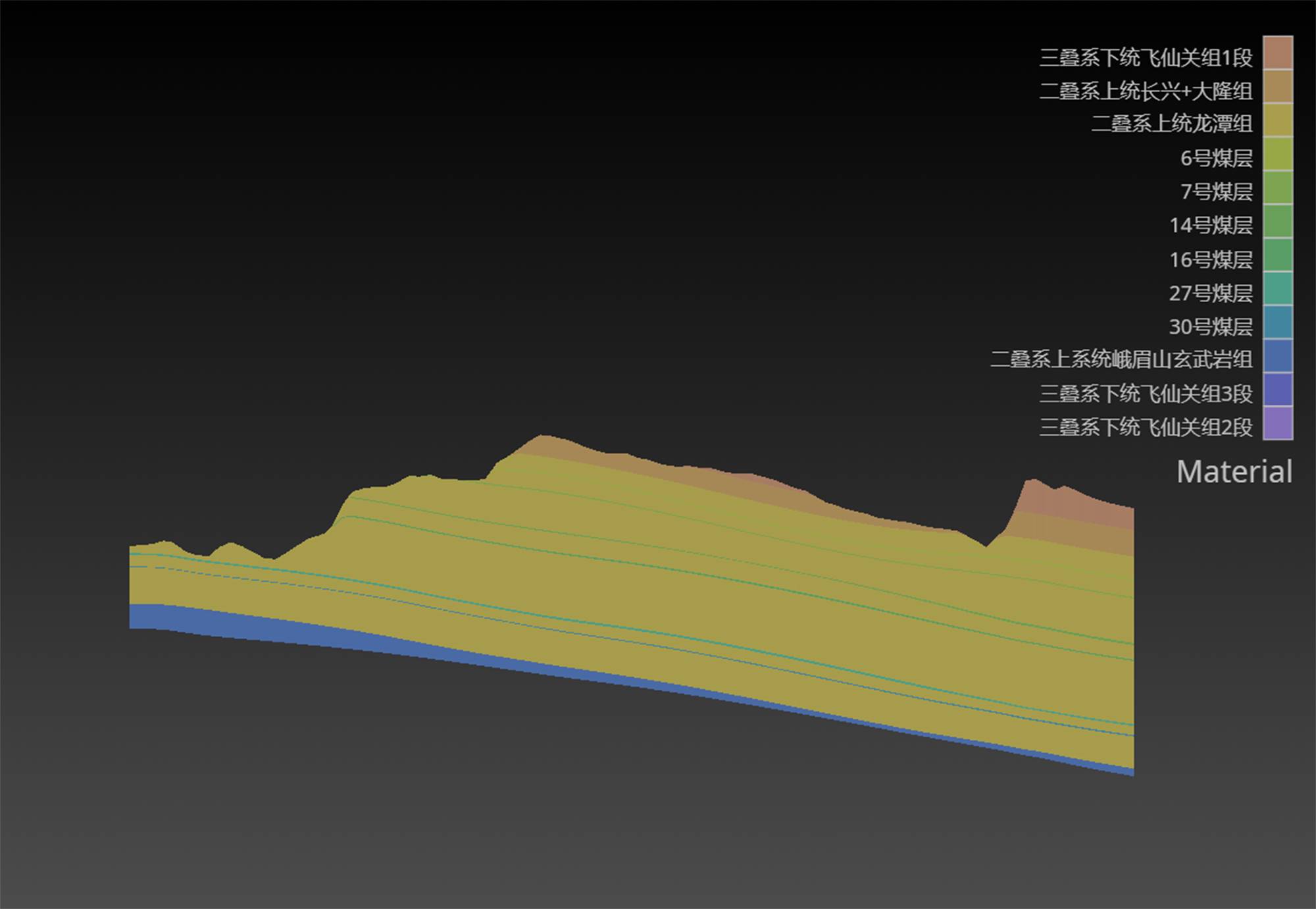Click the 二叠系上系统峨眉山玄武岩组 blue swatch

coord(1277,356)
